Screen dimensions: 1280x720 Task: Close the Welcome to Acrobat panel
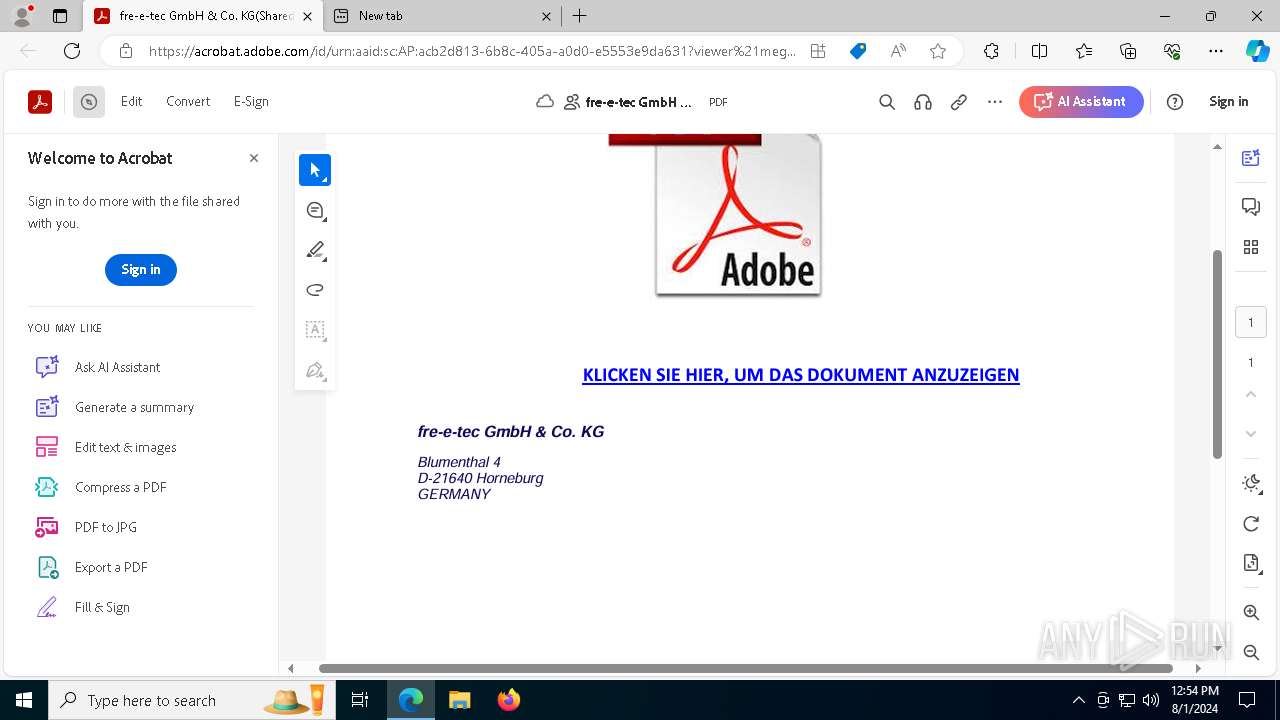tap(254, 158)
